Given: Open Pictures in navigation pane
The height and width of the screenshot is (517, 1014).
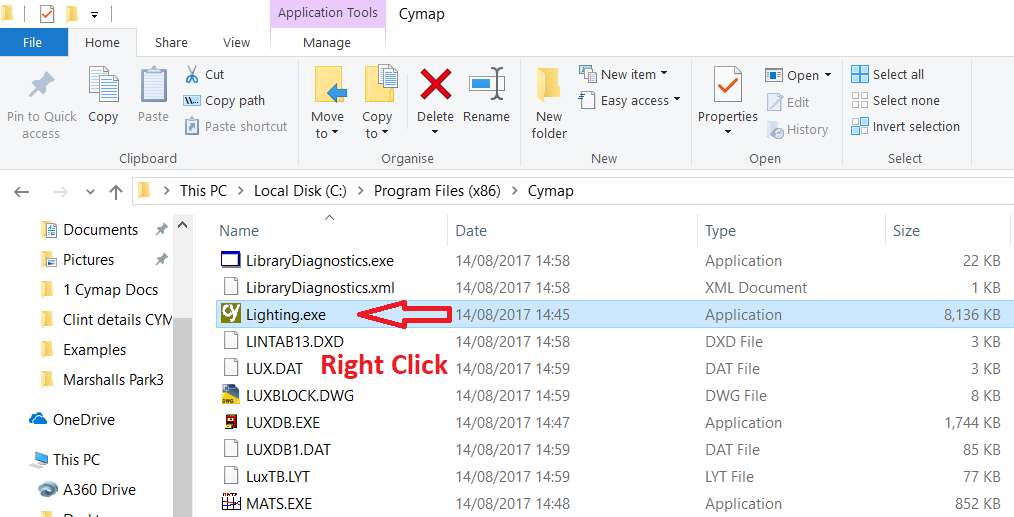Looking at the screenshot, I should (89, 260).
